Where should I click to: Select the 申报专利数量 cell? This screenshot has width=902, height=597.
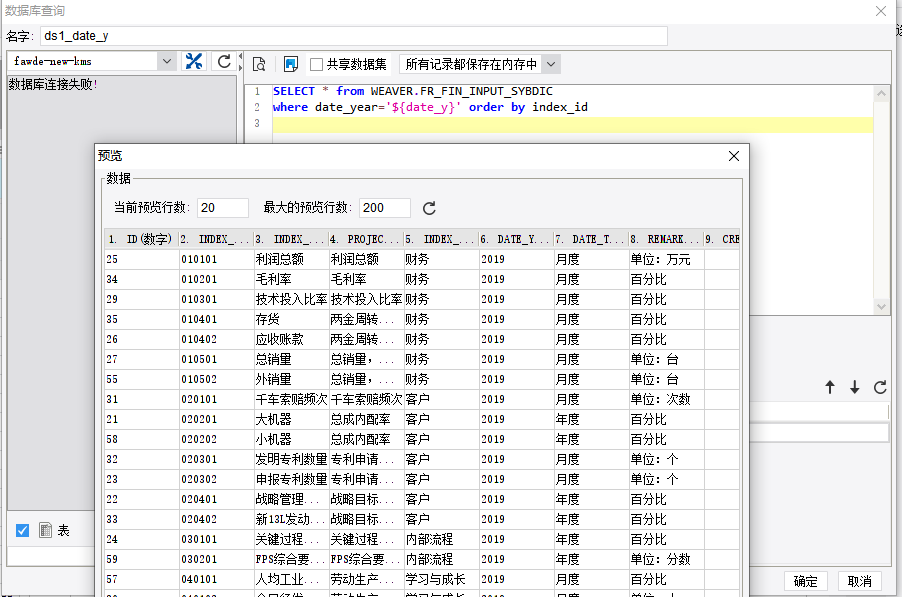(x=291, y=479)
